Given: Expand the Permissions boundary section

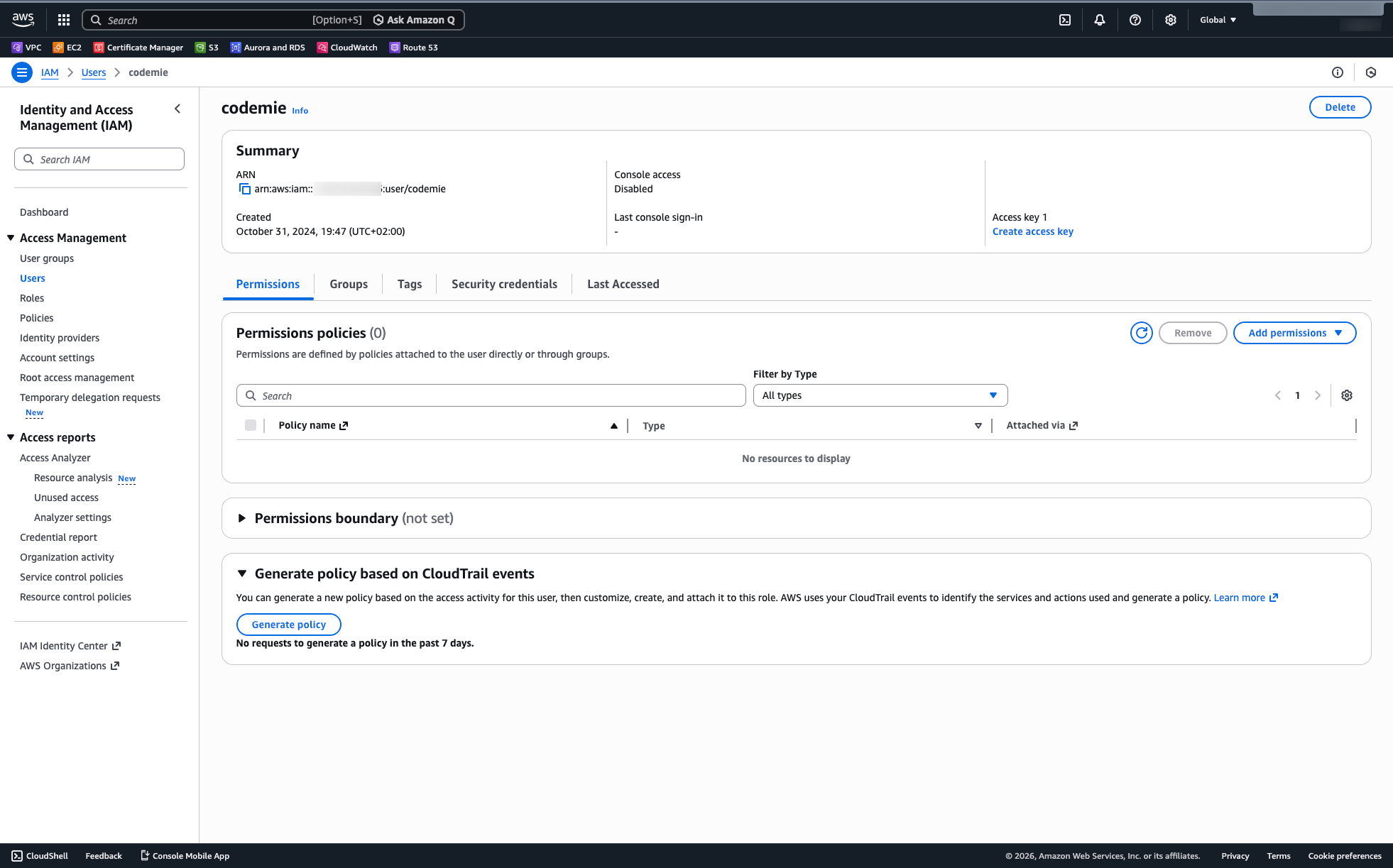Looking at the screenshot, I should coord(243,518).
